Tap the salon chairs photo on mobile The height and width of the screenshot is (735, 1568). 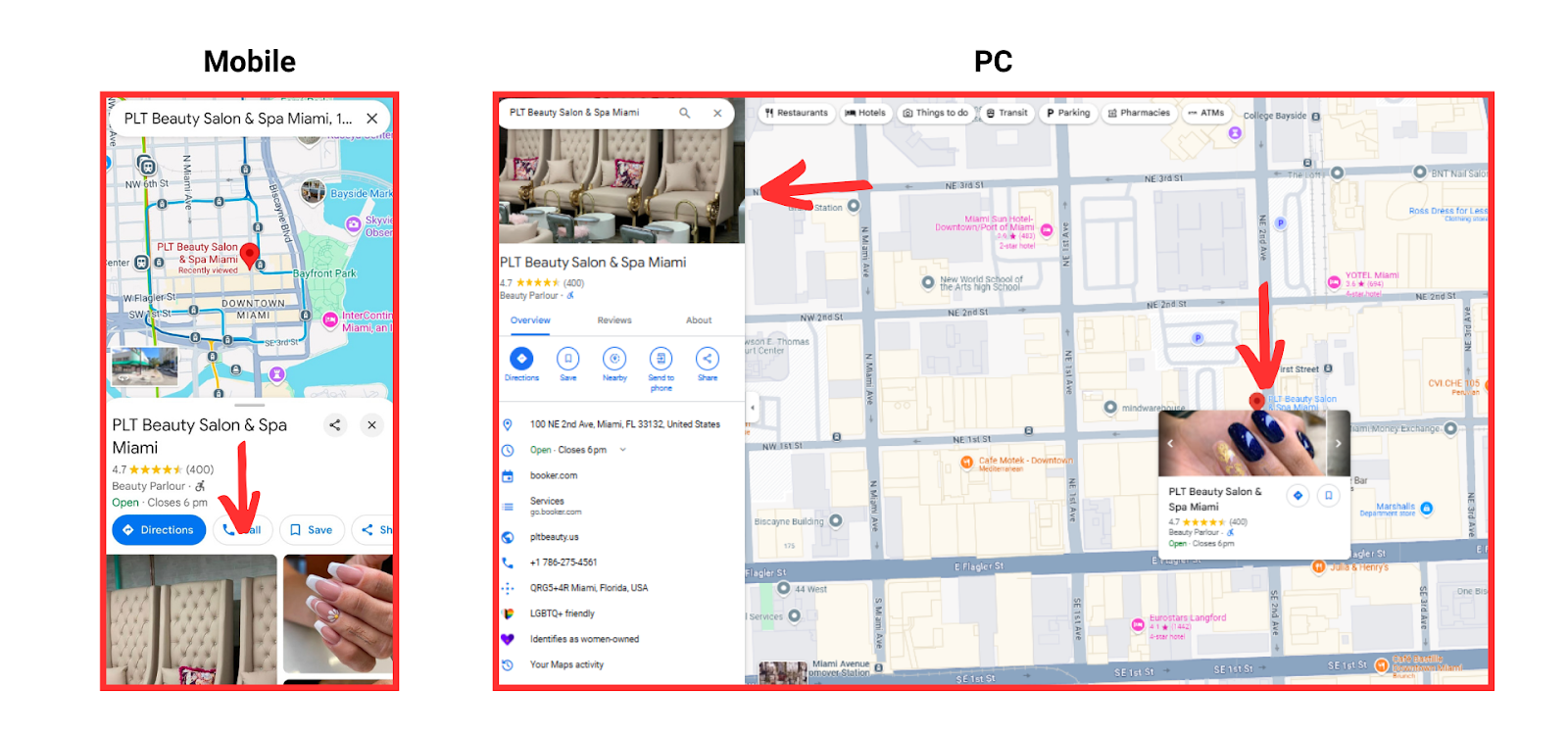(x=192, y=619)
